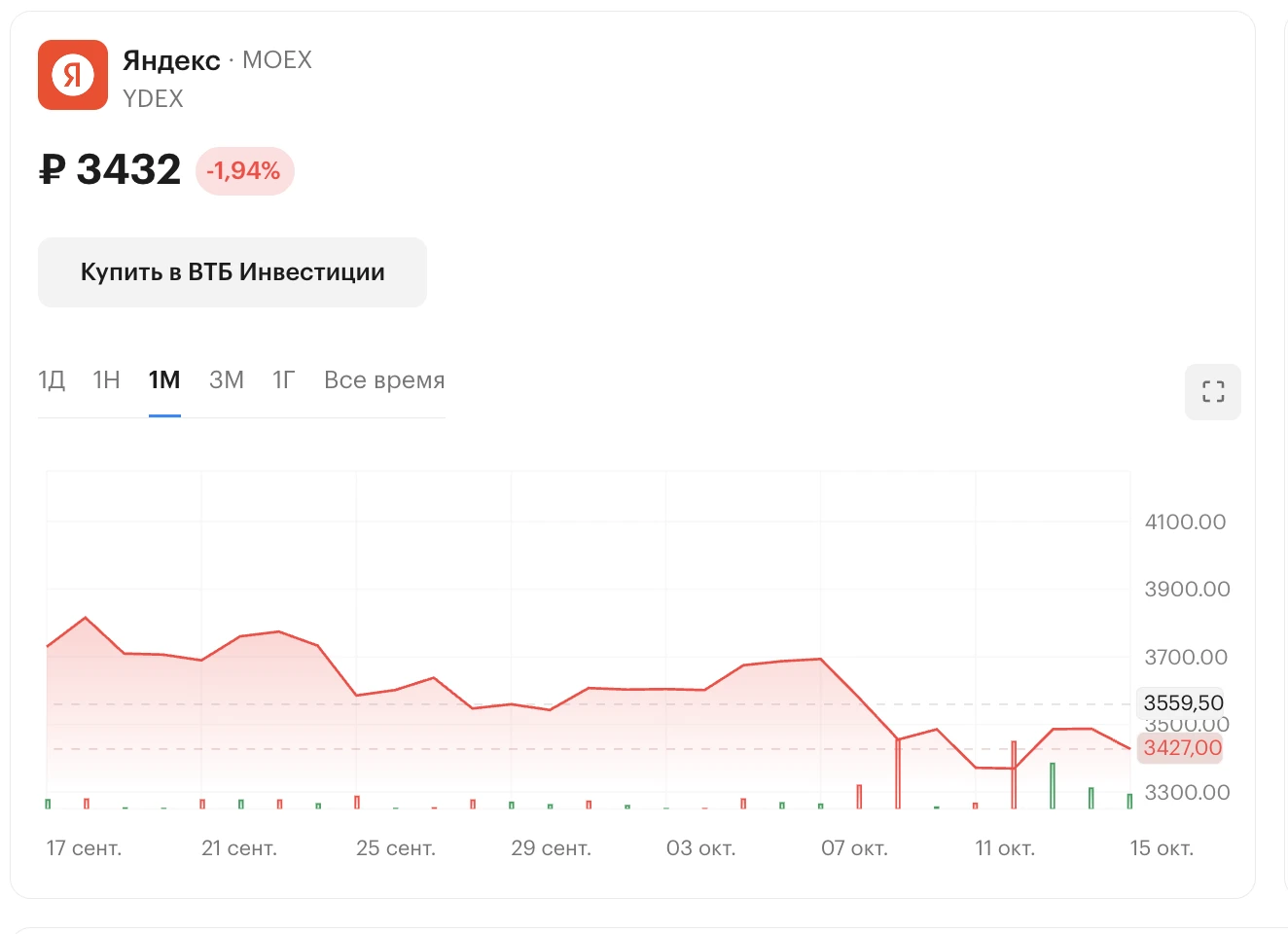Expand chart to fullscreen

click(x=1213, y=392)
